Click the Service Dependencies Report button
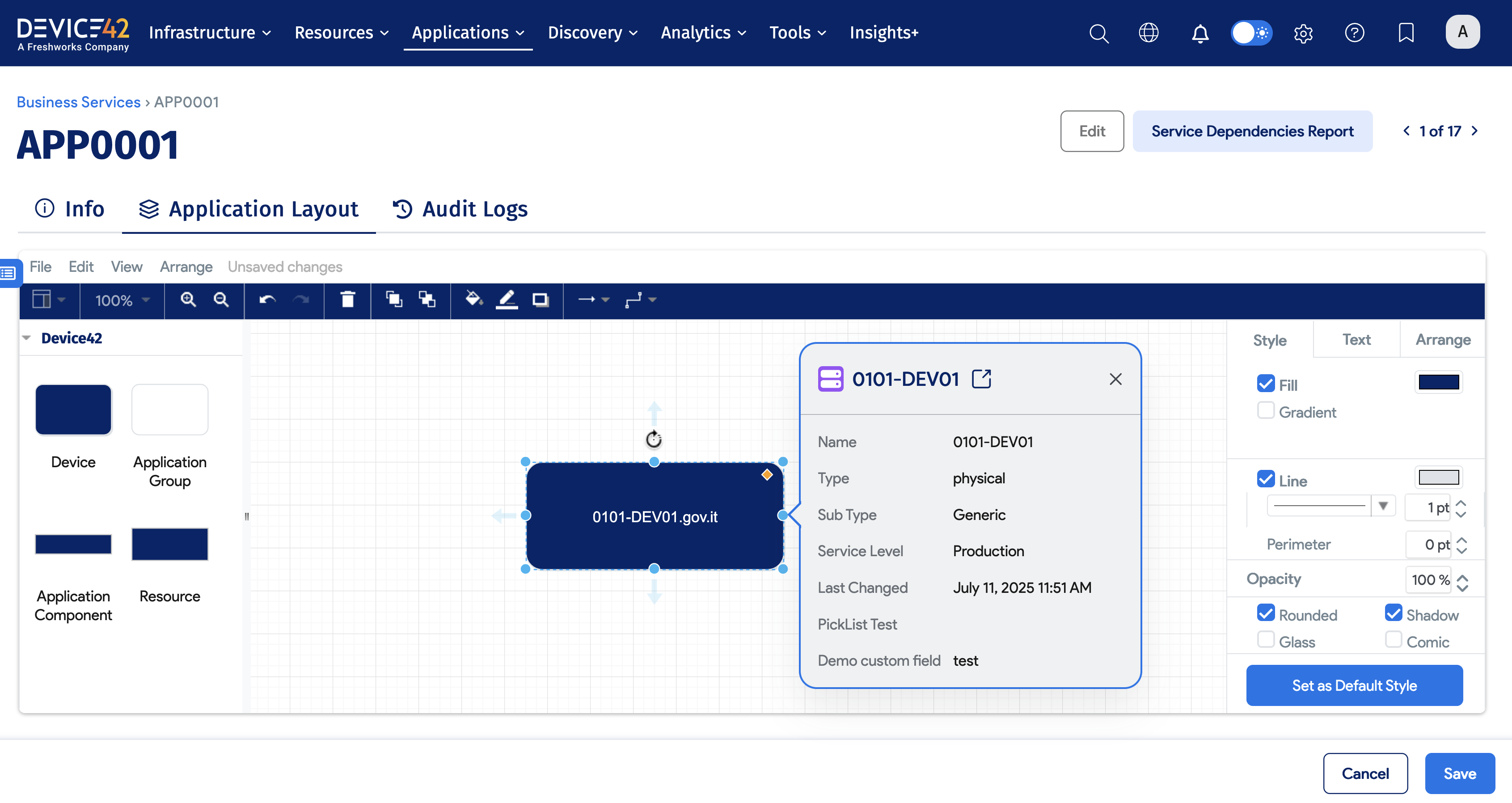Image resolution: width=1512 pixels, height=803 pixels. [1253, 131]
